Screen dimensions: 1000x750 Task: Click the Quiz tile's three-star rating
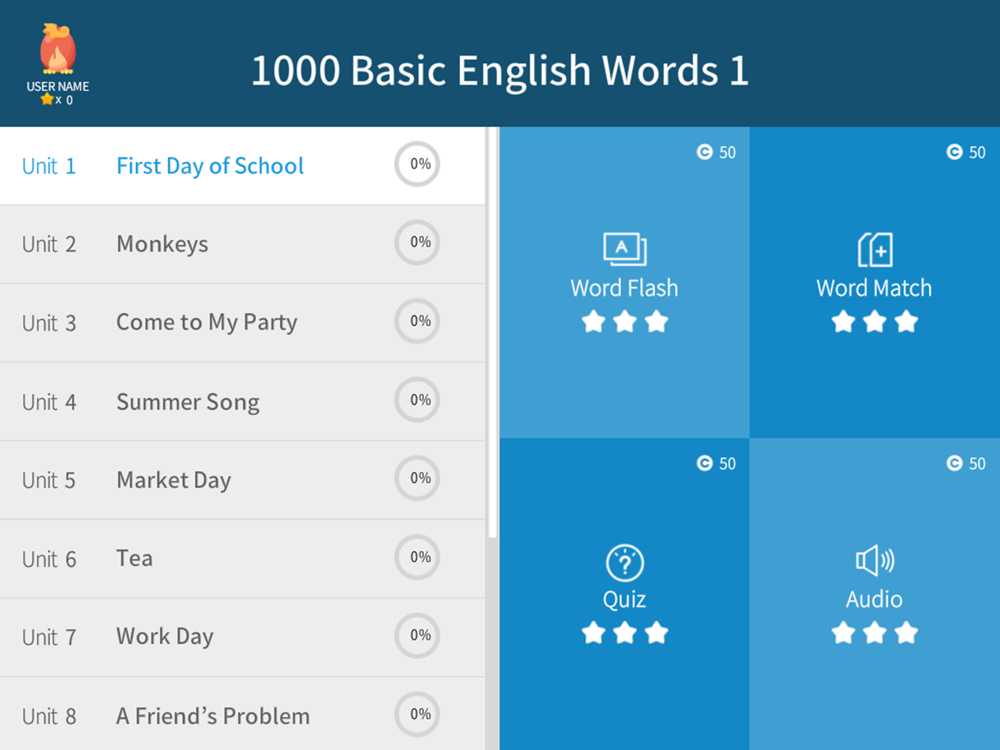pos(625,633)
